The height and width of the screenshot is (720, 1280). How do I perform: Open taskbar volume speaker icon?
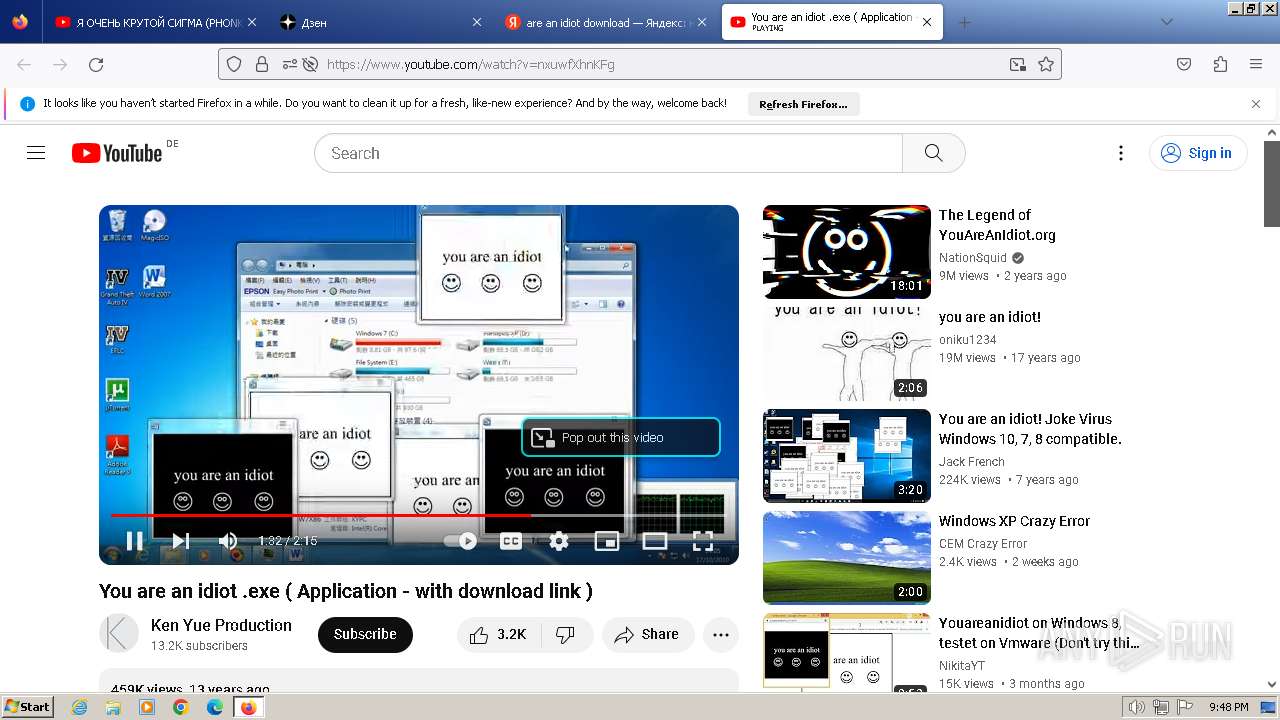[1137, 707]
